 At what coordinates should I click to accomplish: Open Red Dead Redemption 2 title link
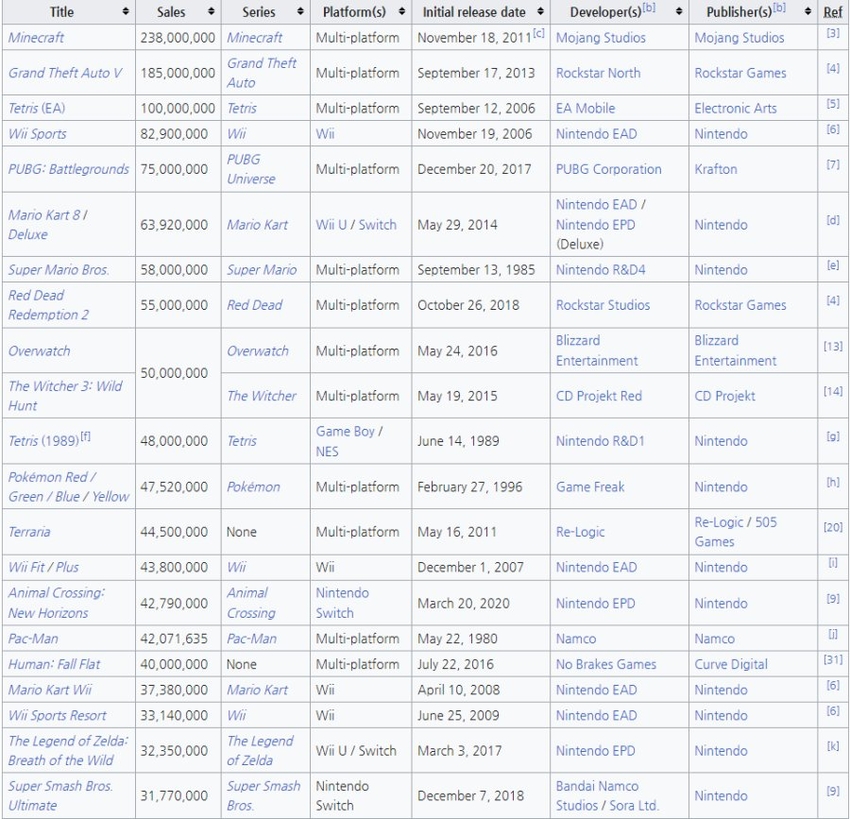click(48, 305)
